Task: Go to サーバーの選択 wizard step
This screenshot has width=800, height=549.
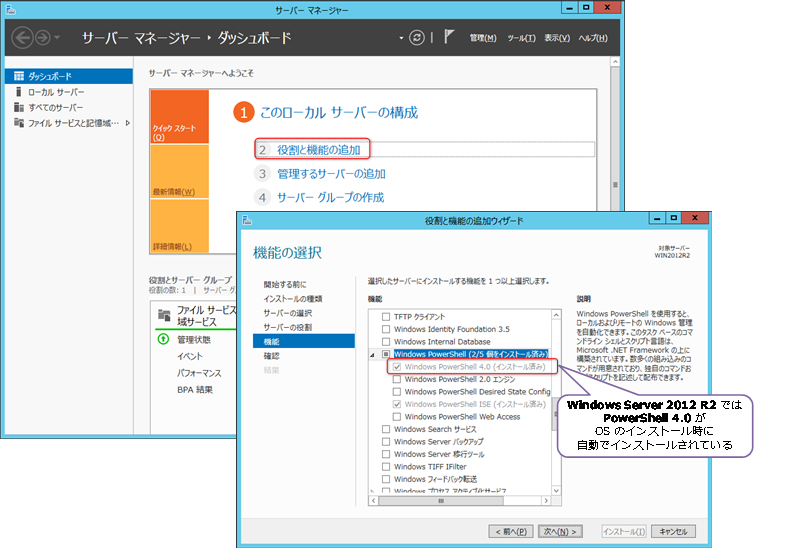Action: click(x=288, y=313)
